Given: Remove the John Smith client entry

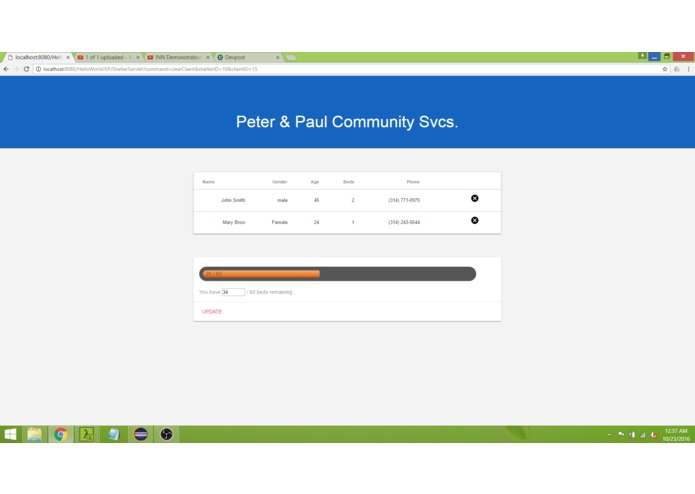Looking at the screenshot, I should click(x=474, y=198).
